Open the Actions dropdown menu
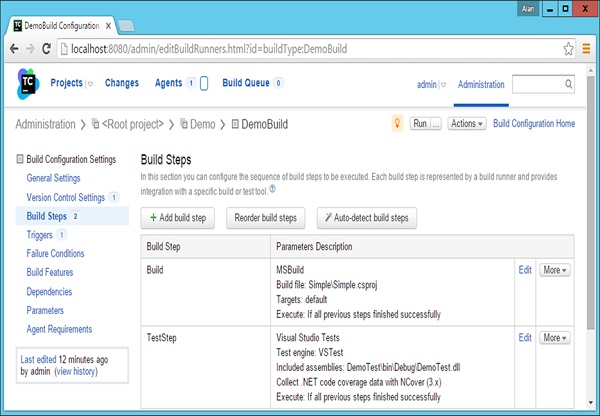The image size is (600, 416). (x=465, y=124)
